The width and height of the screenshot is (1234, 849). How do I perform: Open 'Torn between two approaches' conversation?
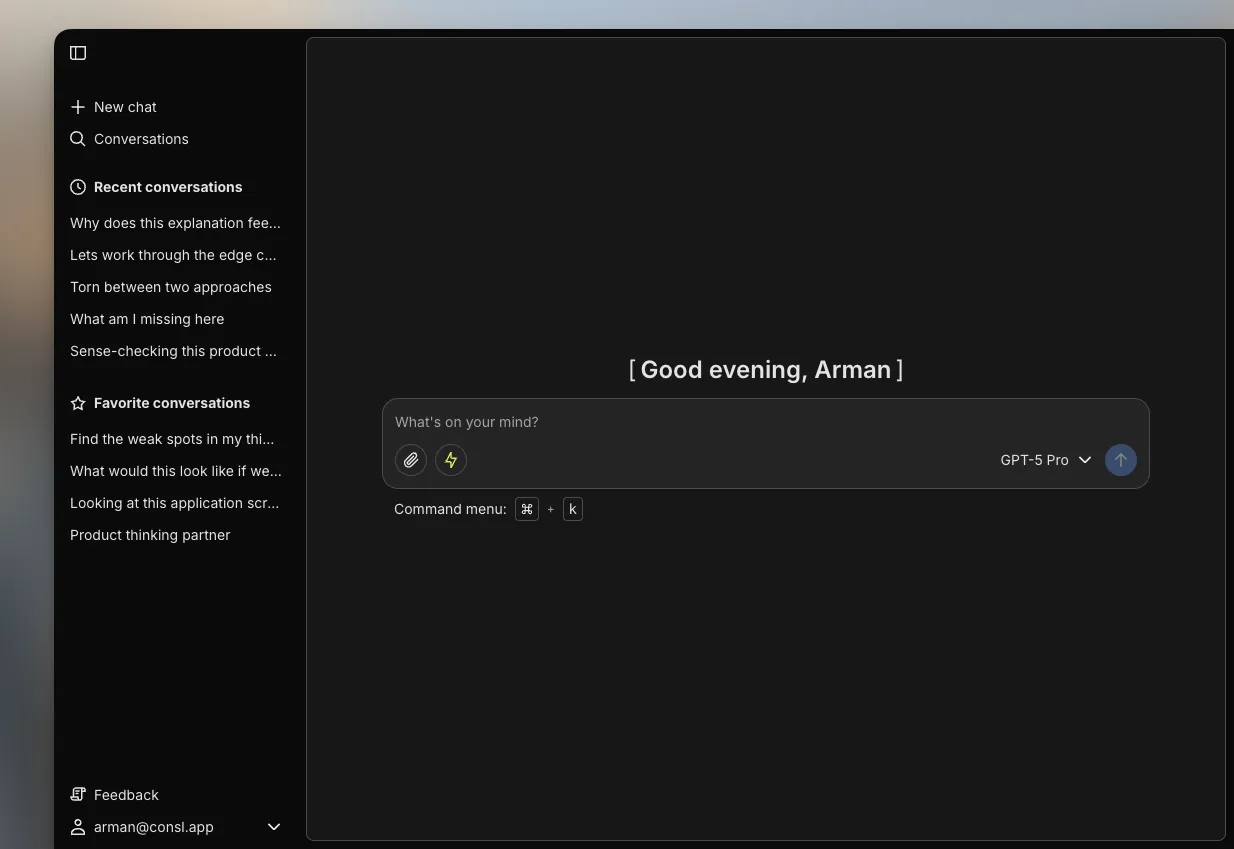click(170, 287)
